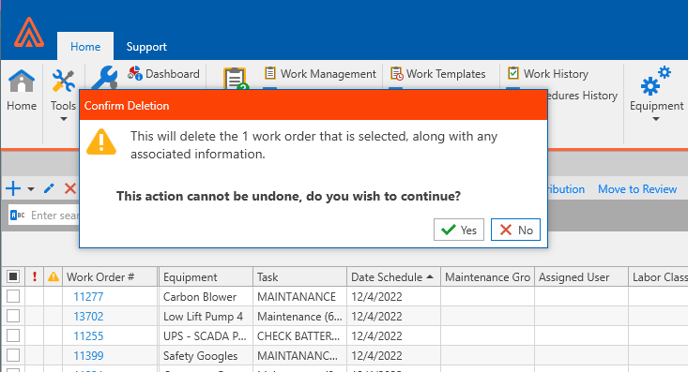Open Work Templates from the ribbon

pyautogui.click(x=438, y=74)
